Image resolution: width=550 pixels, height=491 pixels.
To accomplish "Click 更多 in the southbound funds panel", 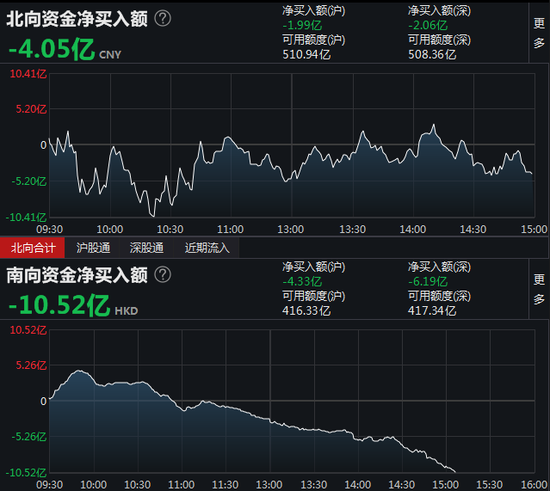I will pyautogui.click(x=539, y=289).
